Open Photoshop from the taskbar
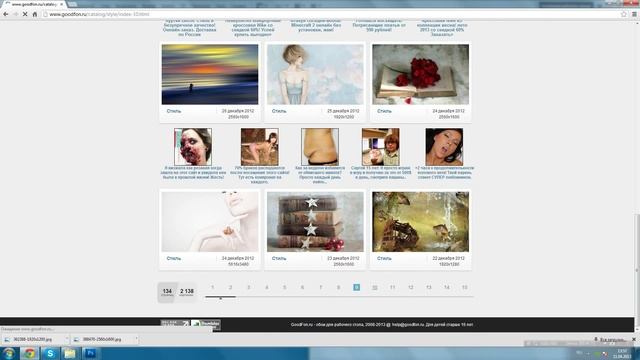 90,353
